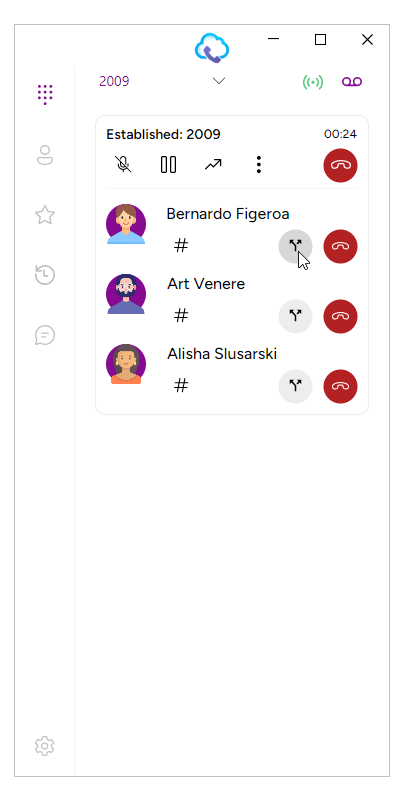Hang up the whole conference call
Viewport: 416px width, 806px height.
(340, 165)
